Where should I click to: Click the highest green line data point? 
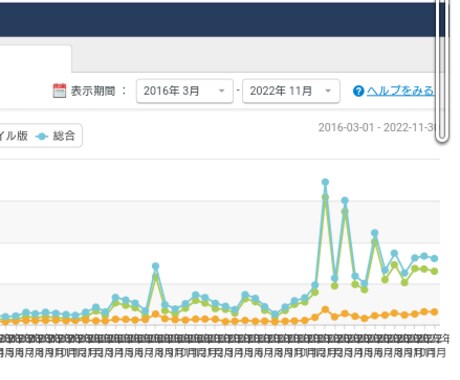tap(325, 197)
